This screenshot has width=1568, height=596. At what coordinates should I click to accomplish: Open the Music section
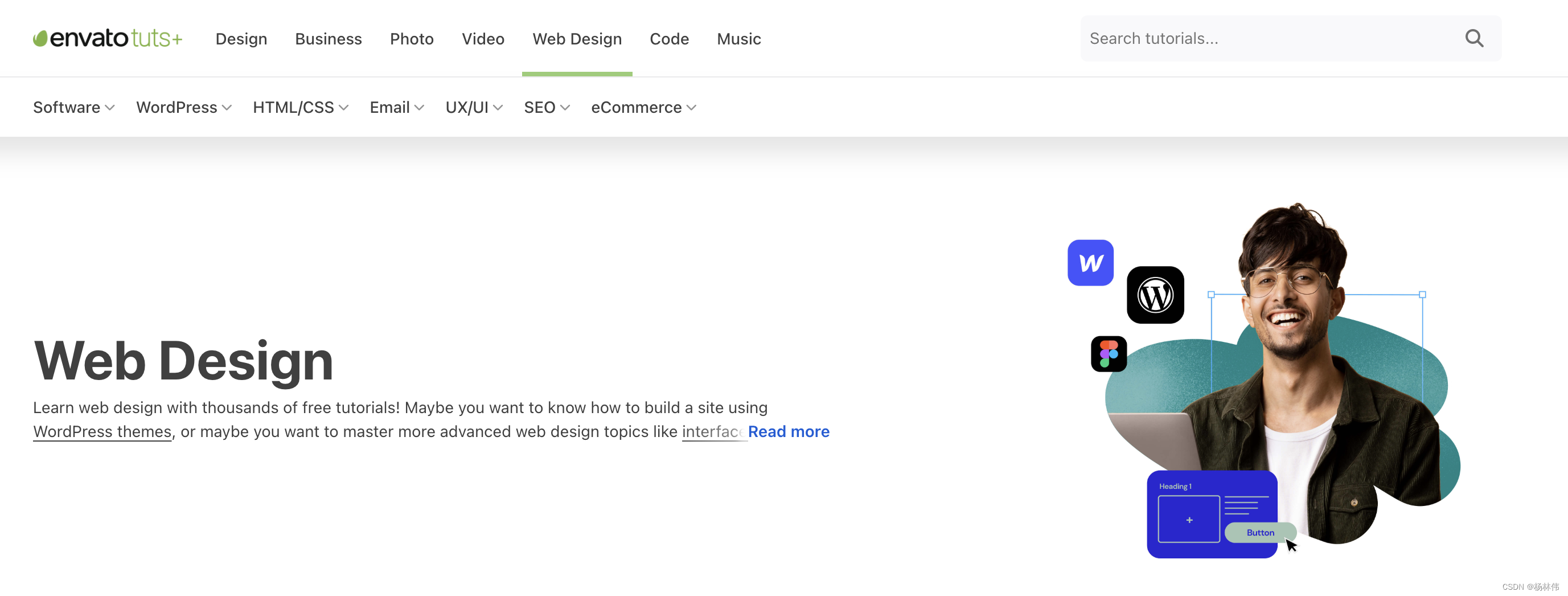[738, 39]
